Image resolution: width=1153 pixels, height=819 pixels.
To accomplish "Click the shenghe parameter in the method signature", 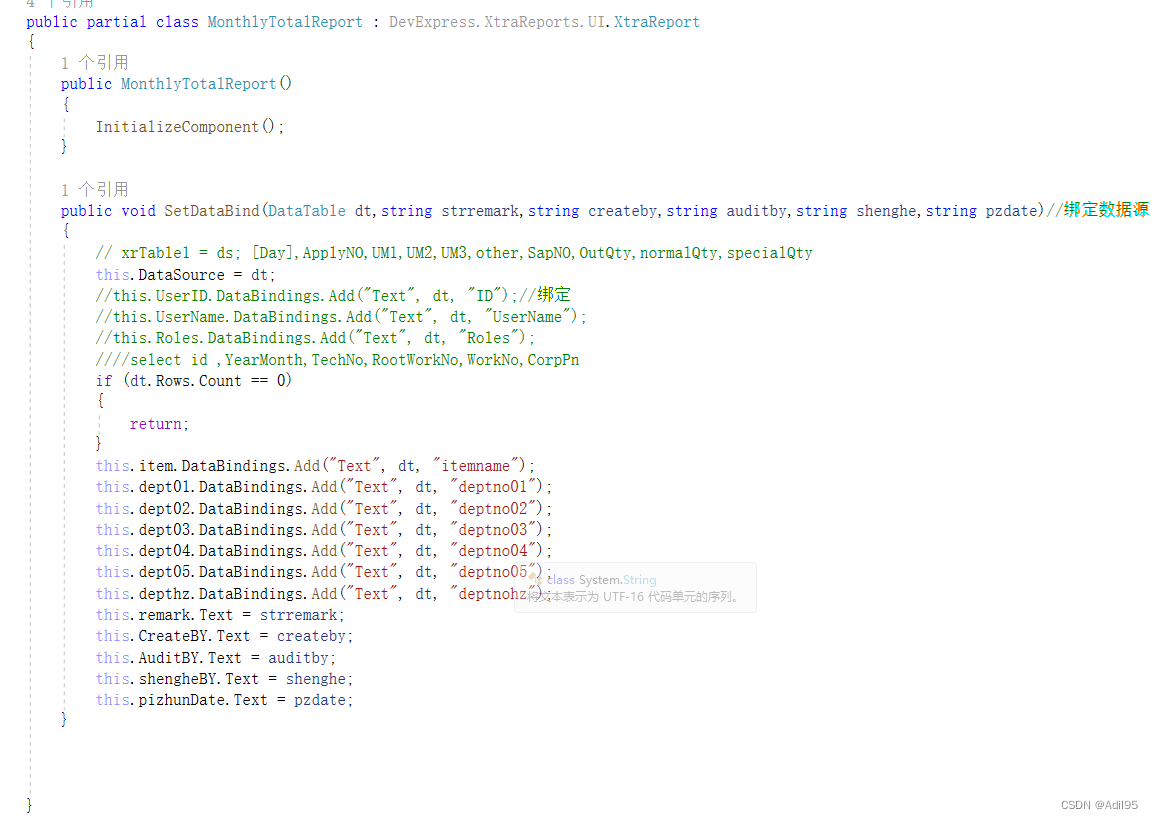I will [x=887, y=211].
